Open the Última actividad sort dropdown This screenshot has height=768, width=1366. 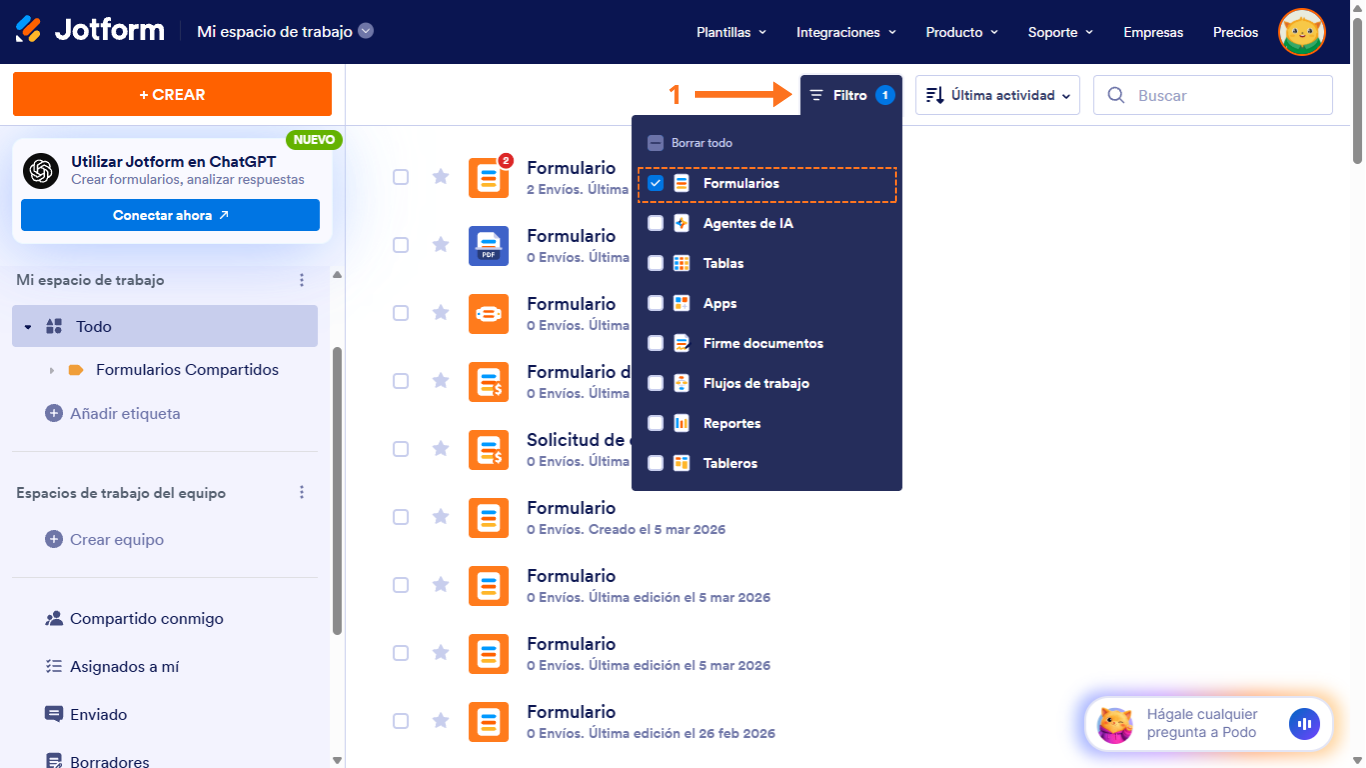pos(996,94)
